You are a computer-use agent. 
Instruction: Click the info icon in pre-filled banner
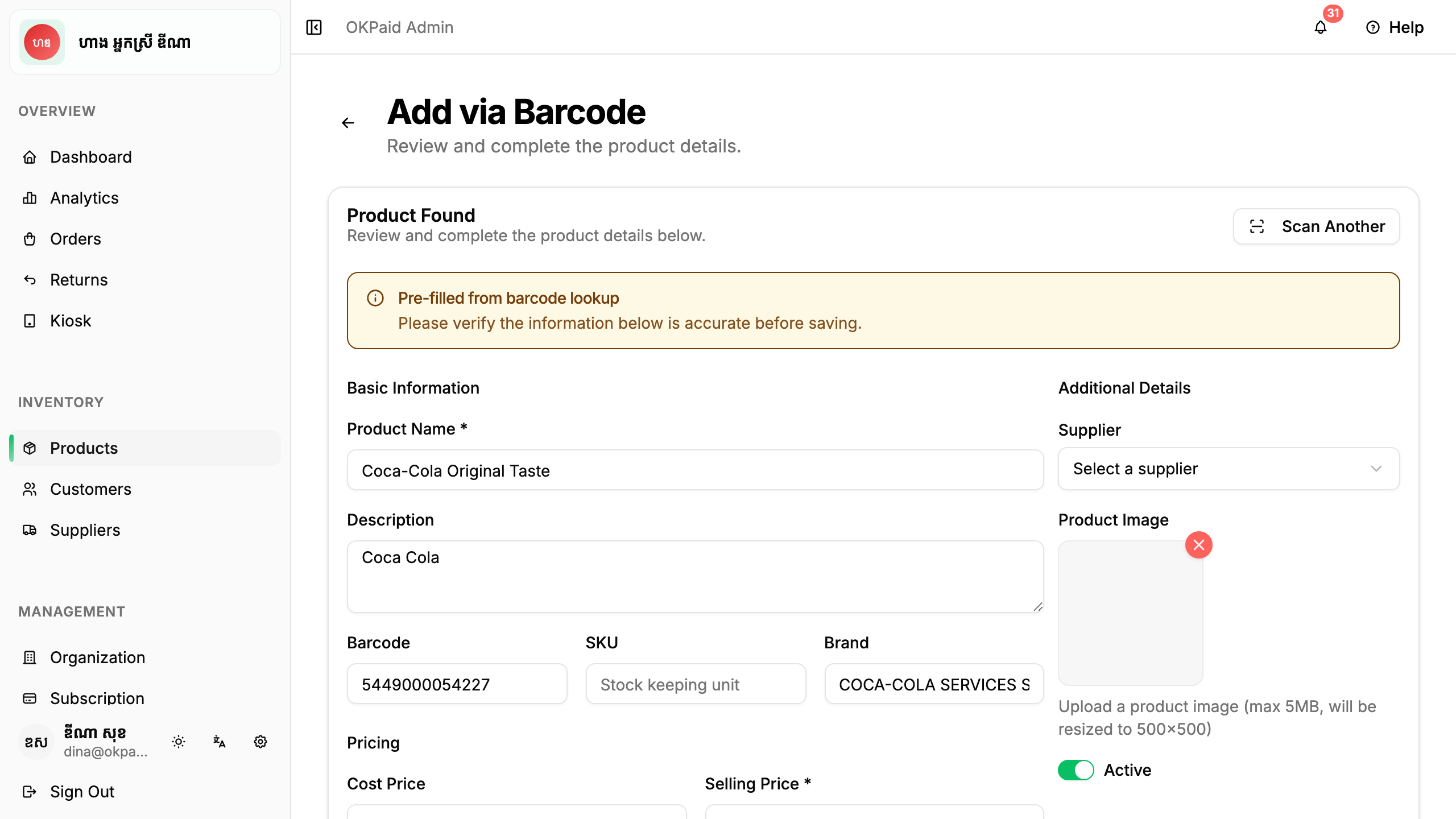(x=375, y=298)
